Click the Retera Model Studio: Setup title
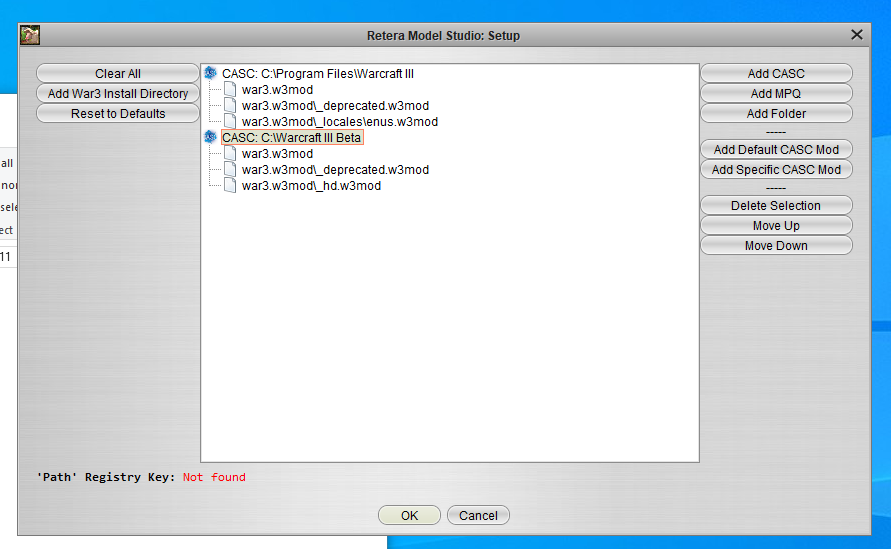 (443, 35)
